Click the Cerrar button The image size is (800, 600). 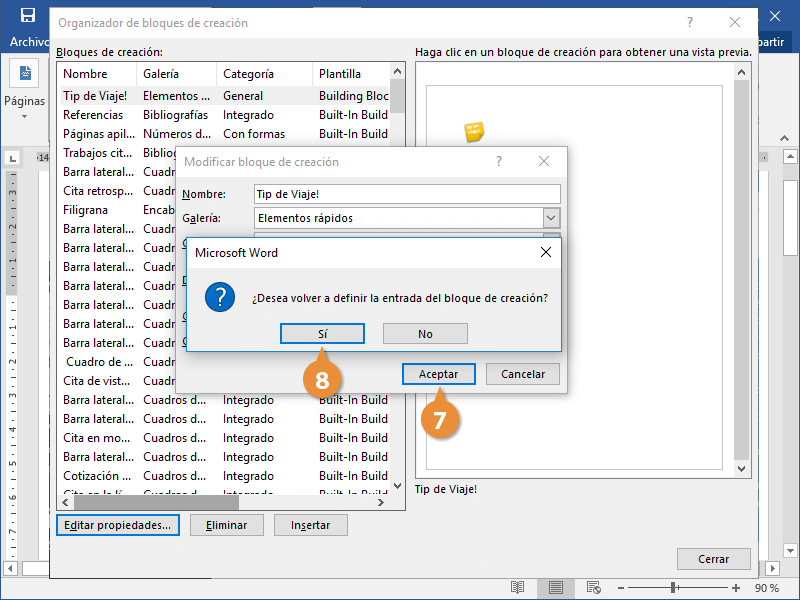point(713,559)
